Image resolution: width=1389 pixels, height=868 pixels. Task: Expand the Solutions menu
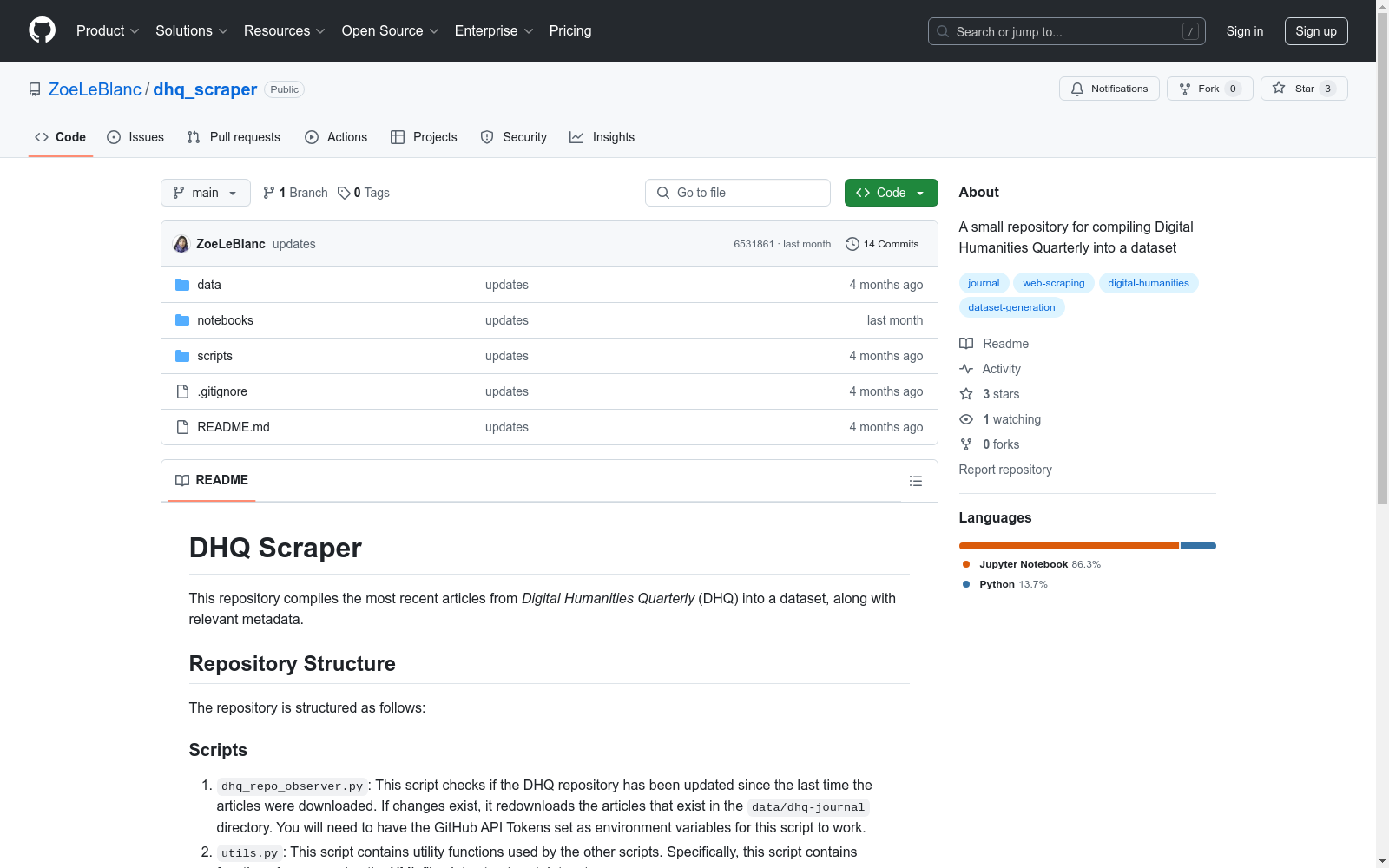tap(192, 31)
